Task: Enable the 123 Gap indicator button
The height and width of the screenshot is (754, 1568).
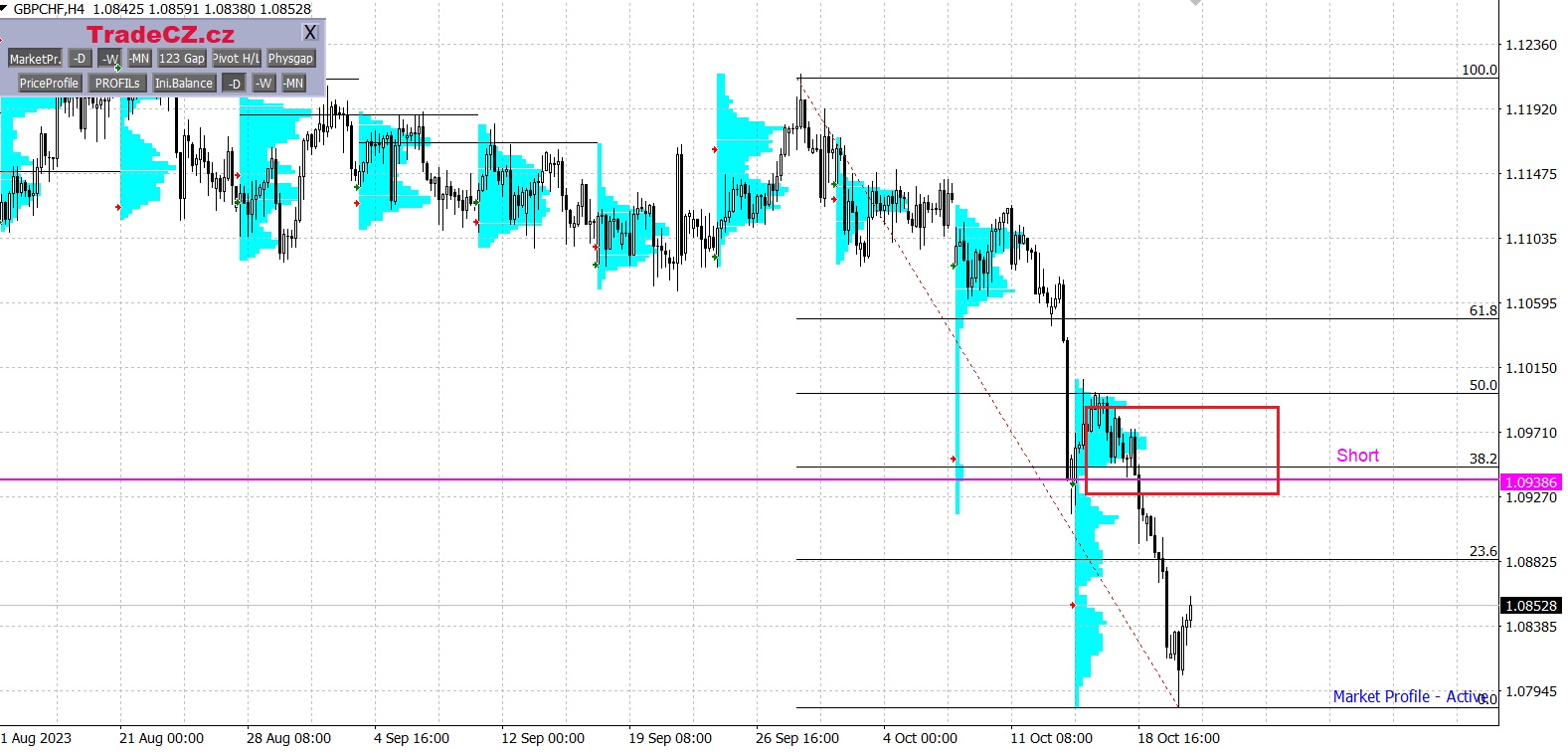Action: click(182, 59)
